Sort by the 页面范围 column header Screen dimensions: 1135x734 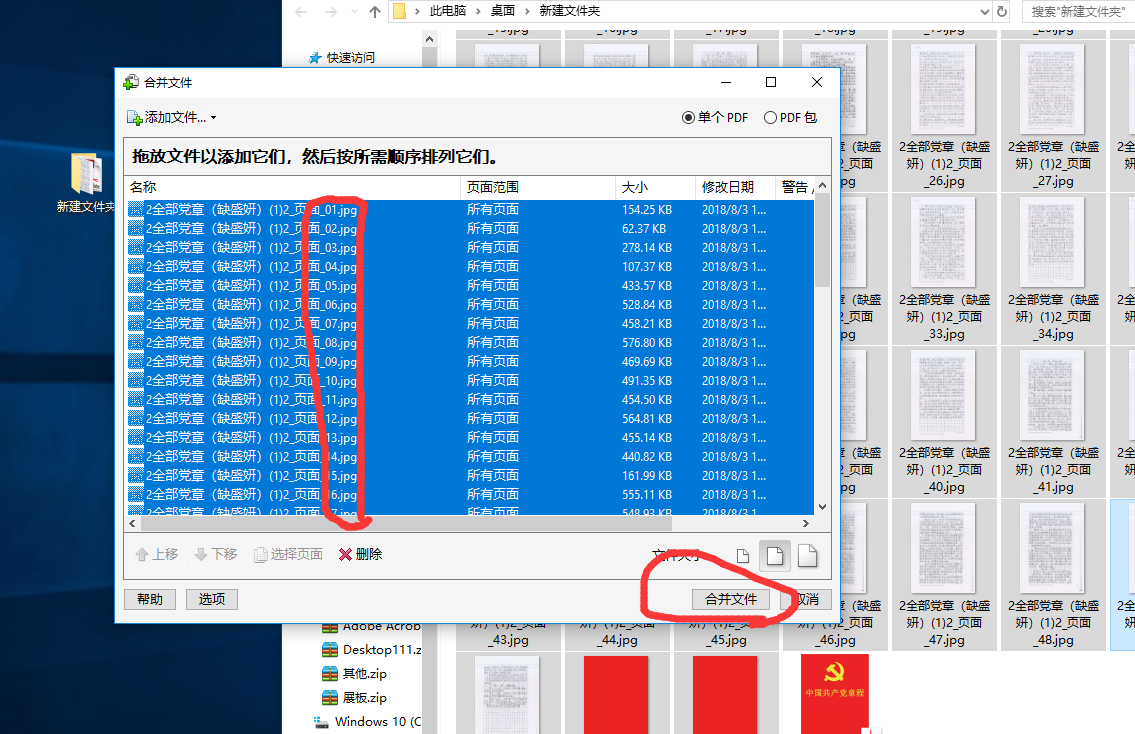tap(538, 187)
